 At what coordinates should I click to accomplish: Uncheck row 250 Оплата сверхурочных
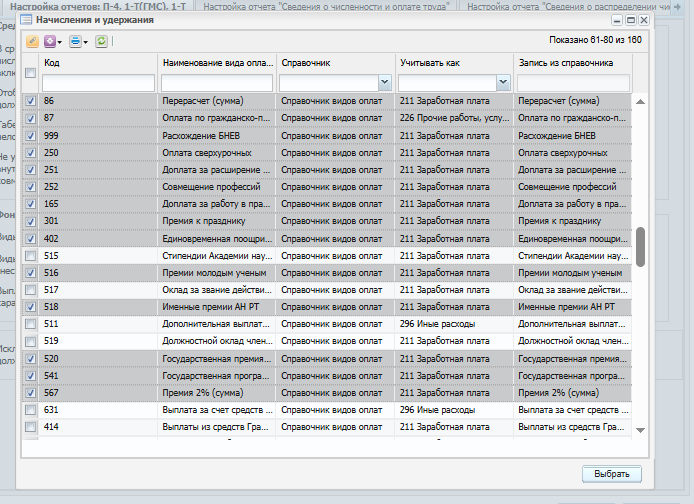tap(31, 153)
